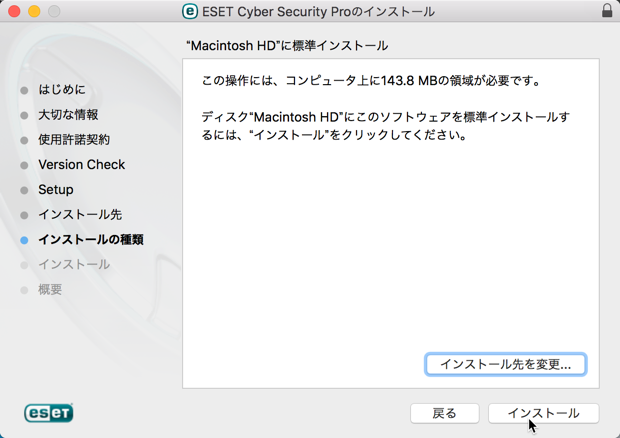Click the インストール button to install

tap(544, 413)
